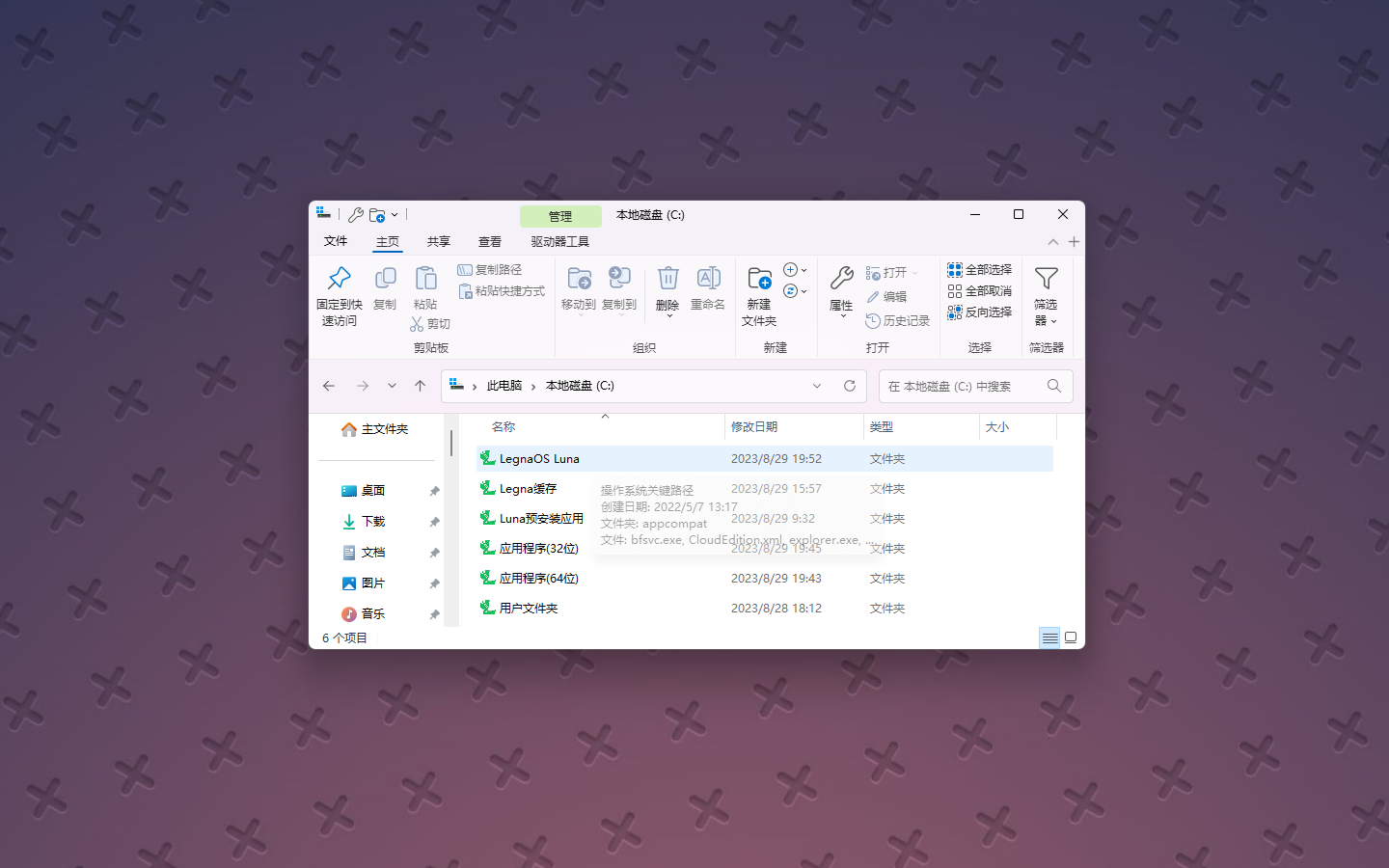
Task: Click the title bar properties wrench icon
Action: (x=356, y=215)
